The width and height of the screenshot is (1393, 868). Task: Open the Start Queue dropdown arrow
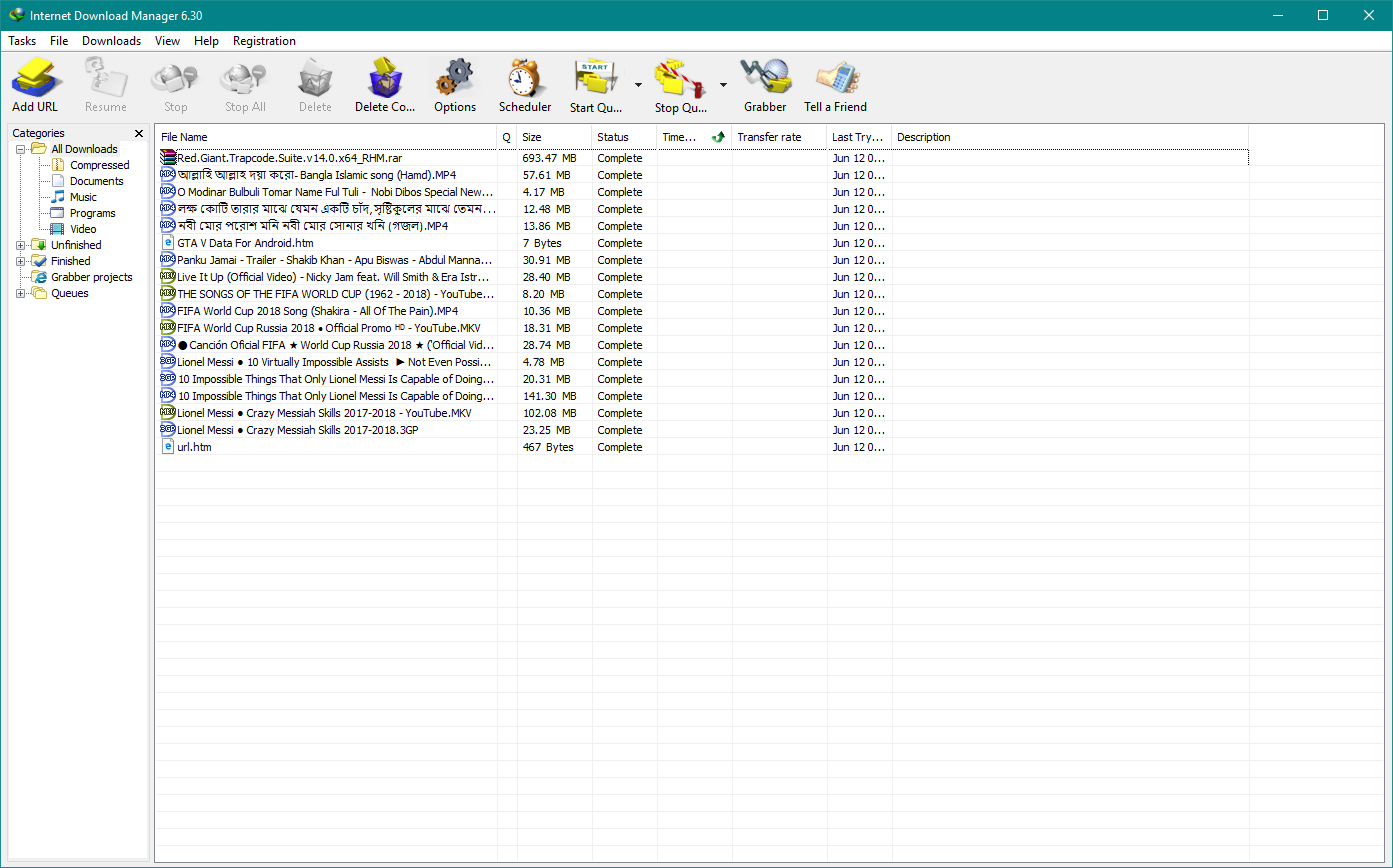point(638,84)
